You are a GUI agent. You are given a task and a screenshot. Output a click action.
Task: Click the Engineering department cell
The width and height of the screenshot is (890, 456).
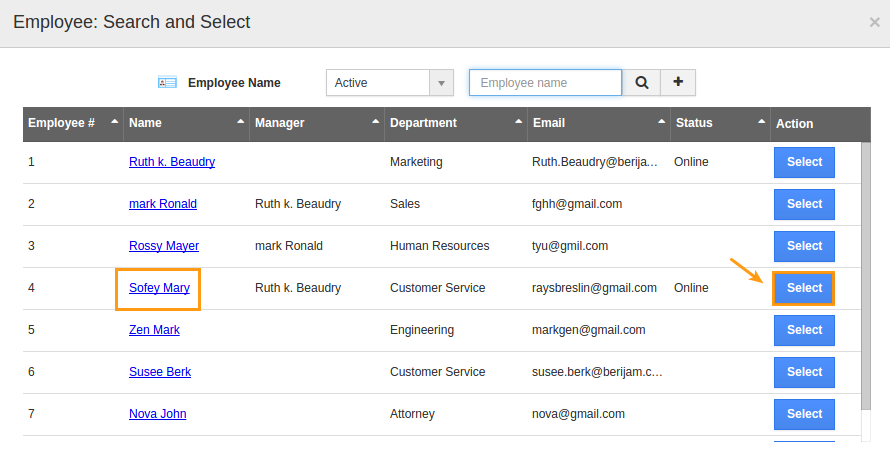tap(422, 330)
